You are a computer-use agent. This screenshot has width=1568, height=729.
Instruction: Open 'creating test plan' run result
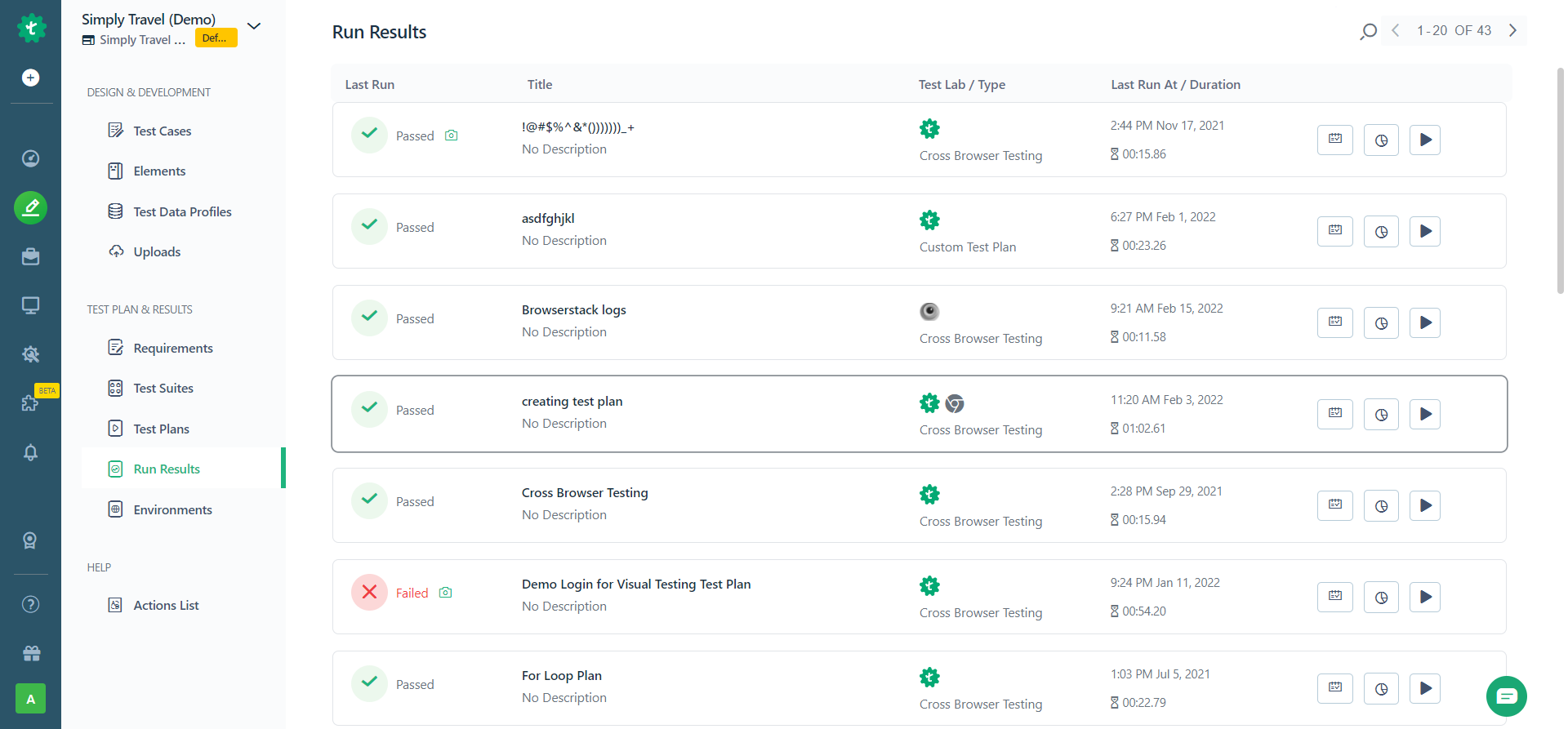click(x=572, y=401)
